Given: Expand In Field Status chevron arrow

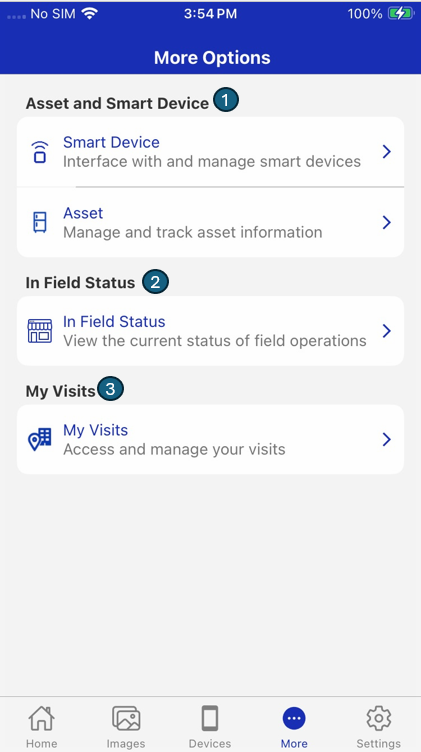Looking at the screenshot, I should point(387,331).
